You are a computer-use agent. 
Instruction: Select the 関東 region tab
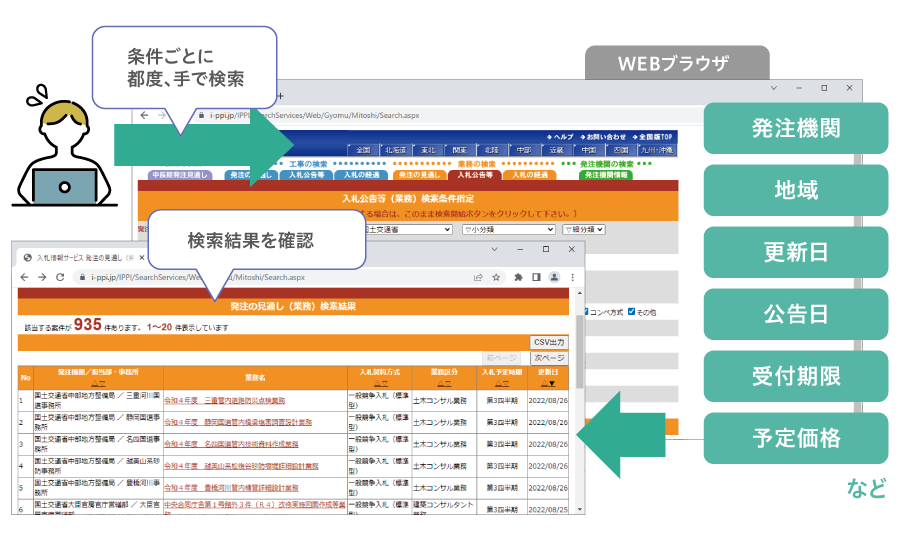pyautogui.click(x=460, y=150)
